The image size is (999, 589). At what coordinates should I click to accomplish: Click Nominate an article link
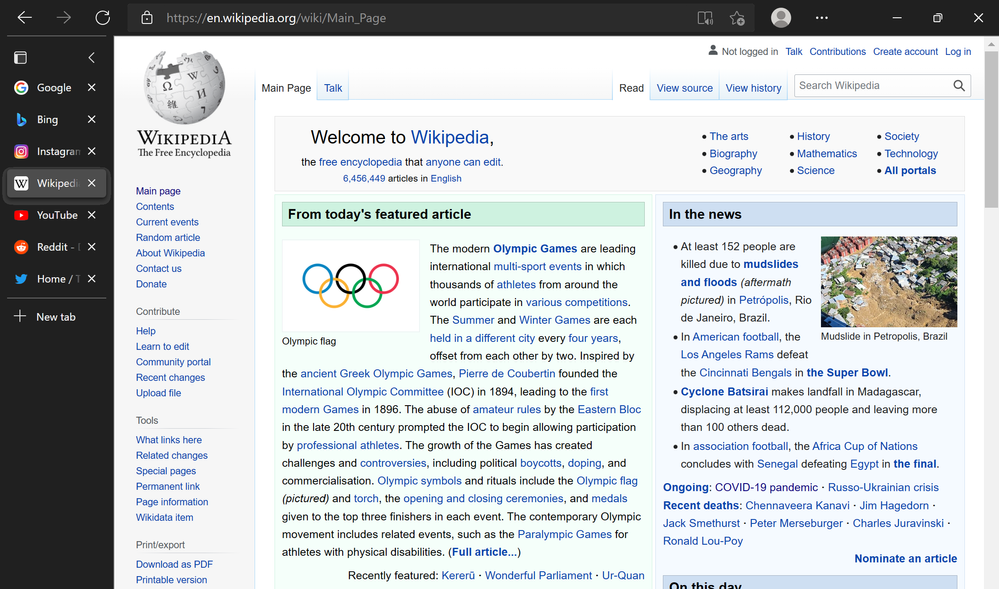tap(905, 558)
